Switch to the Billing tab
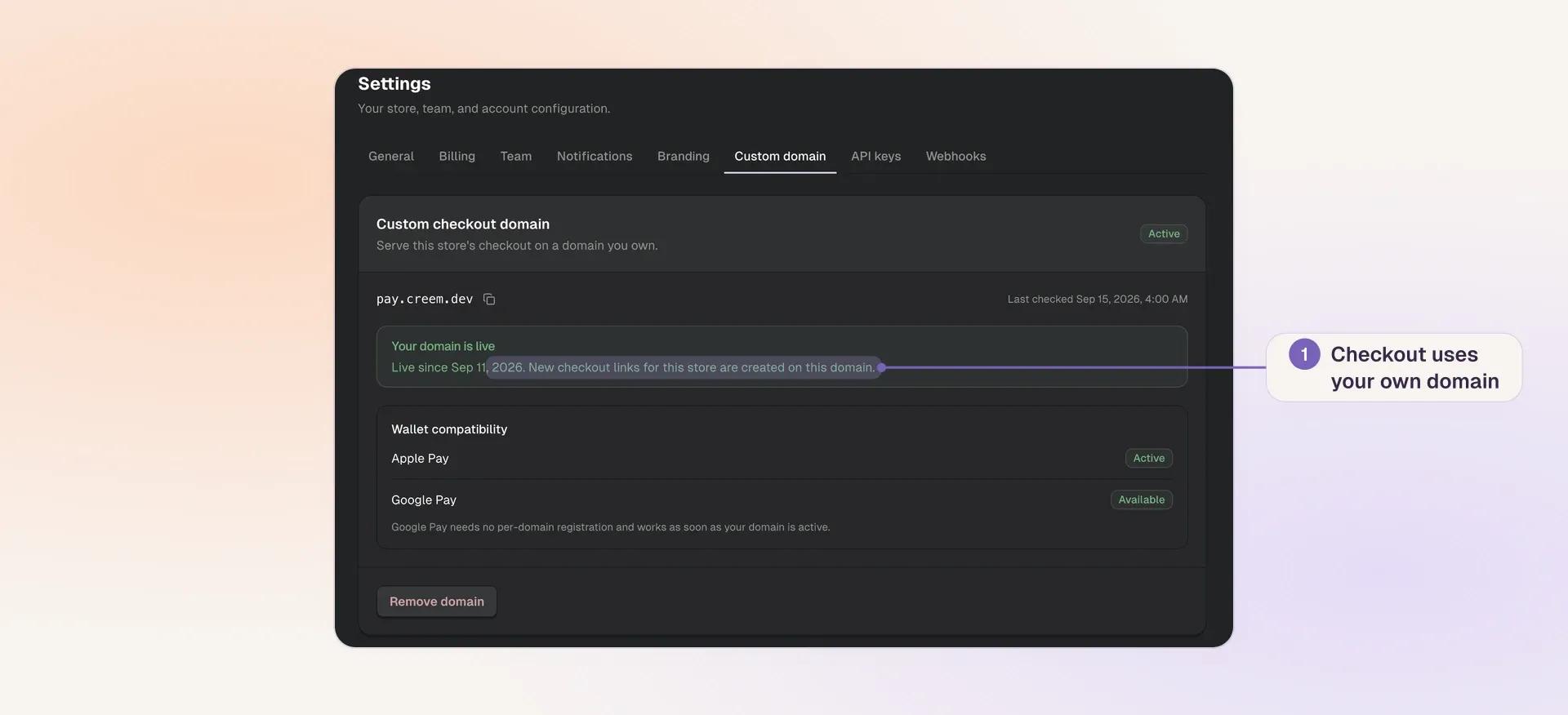This screenshot has height=715, width=1568. tap(457, 156)
